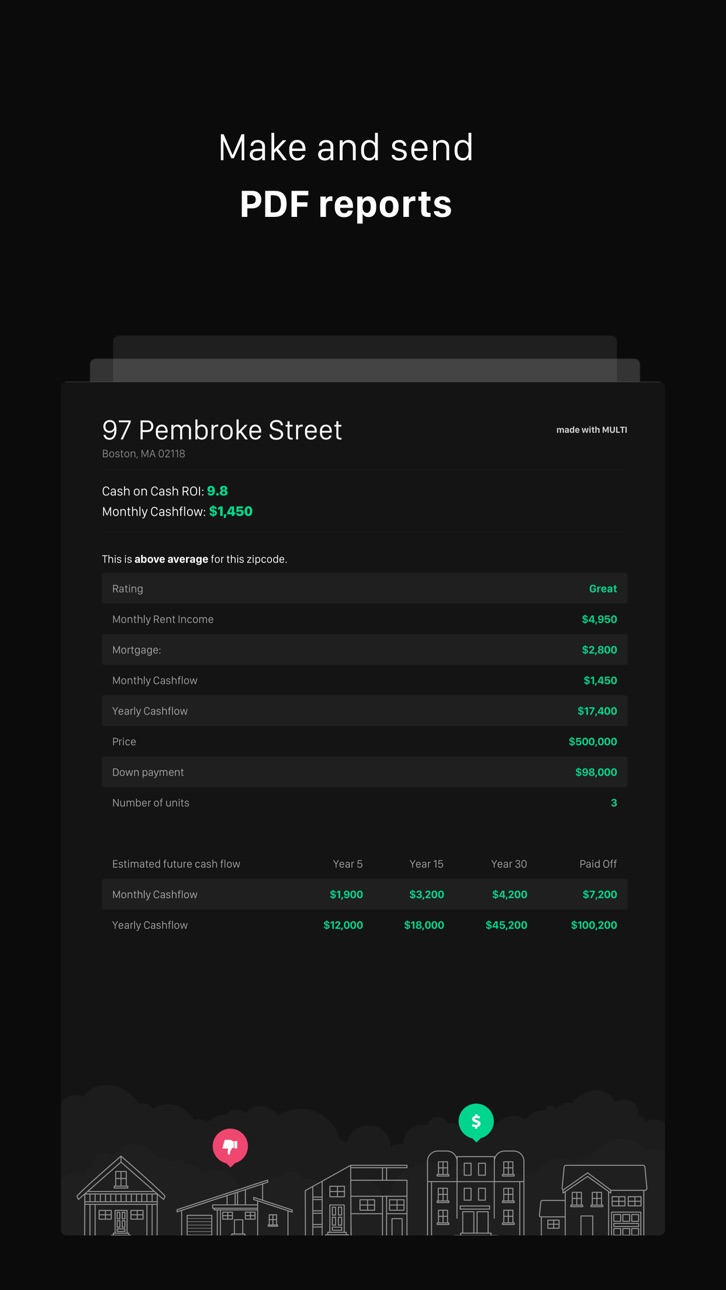Select the tall townhouse under dollar bubble
726x1290 pixels.
(476, 1193)
